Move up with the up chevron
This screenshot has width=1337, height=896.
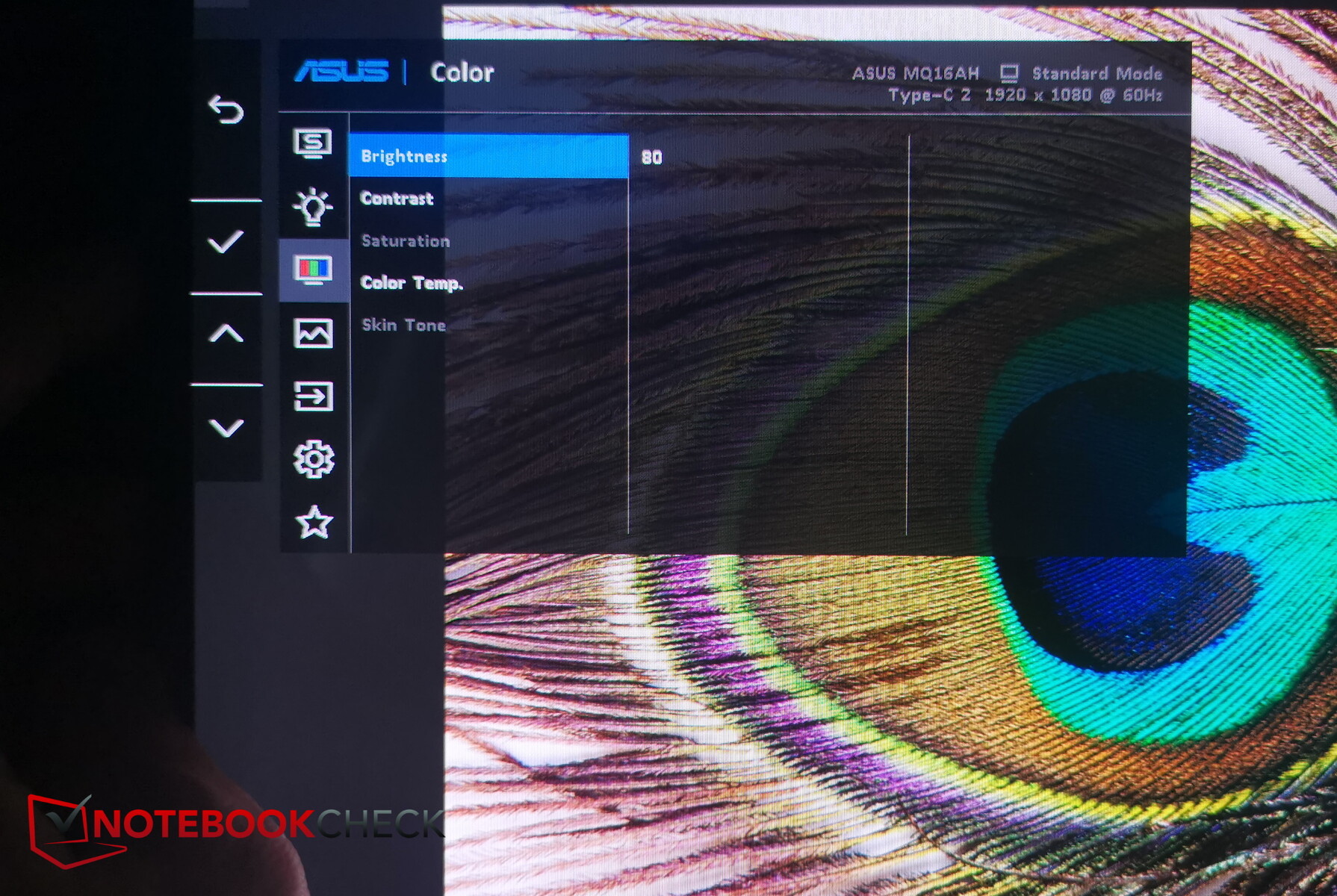click(226, 333)
